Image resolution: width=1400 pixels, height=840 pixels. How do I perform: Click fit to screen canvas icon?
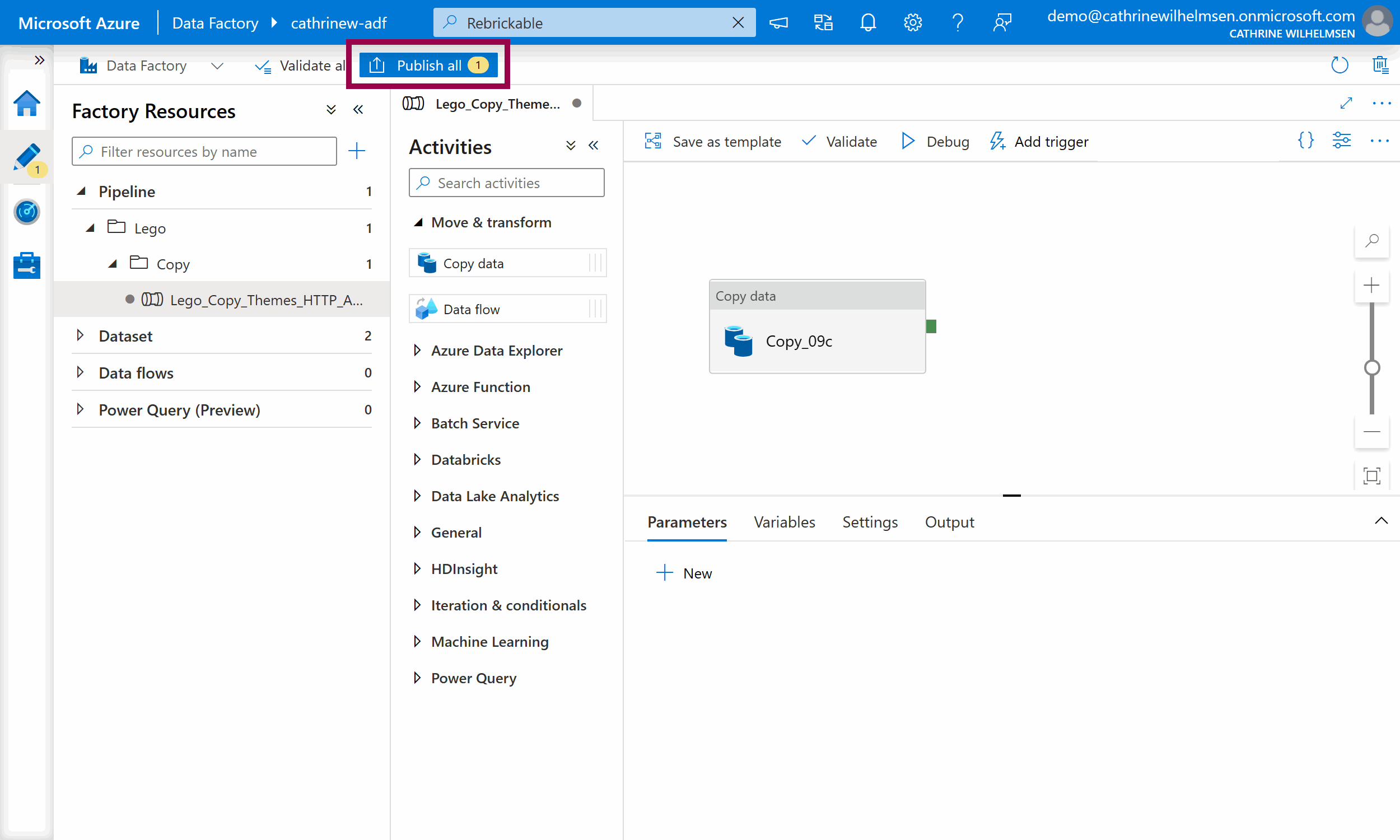1371,475
